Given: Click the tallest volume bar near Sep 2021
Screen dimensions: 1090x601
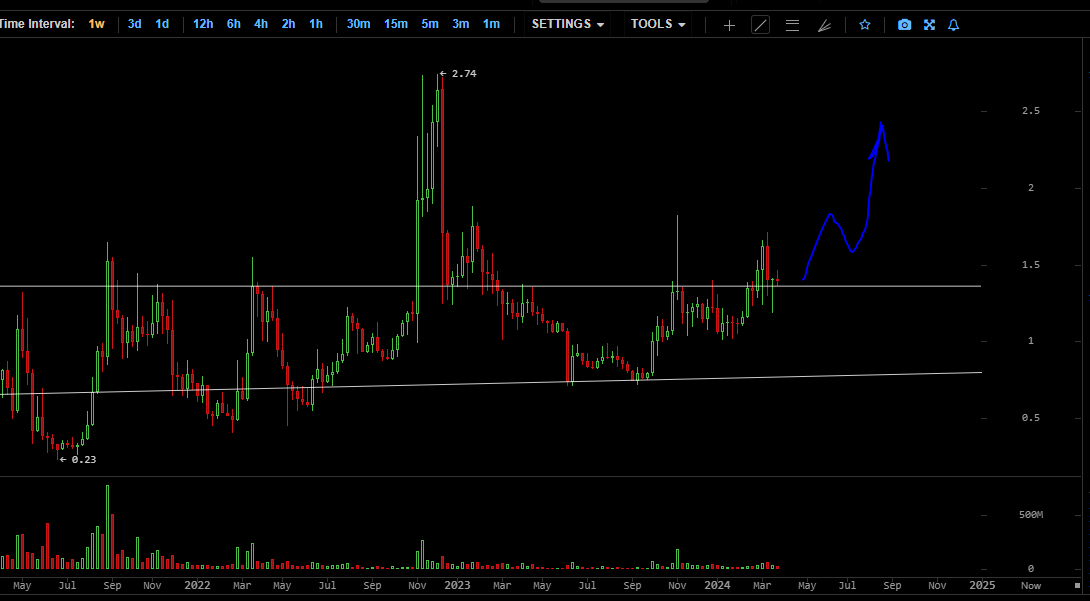Looking at the screenshot, I should point(107,527).
